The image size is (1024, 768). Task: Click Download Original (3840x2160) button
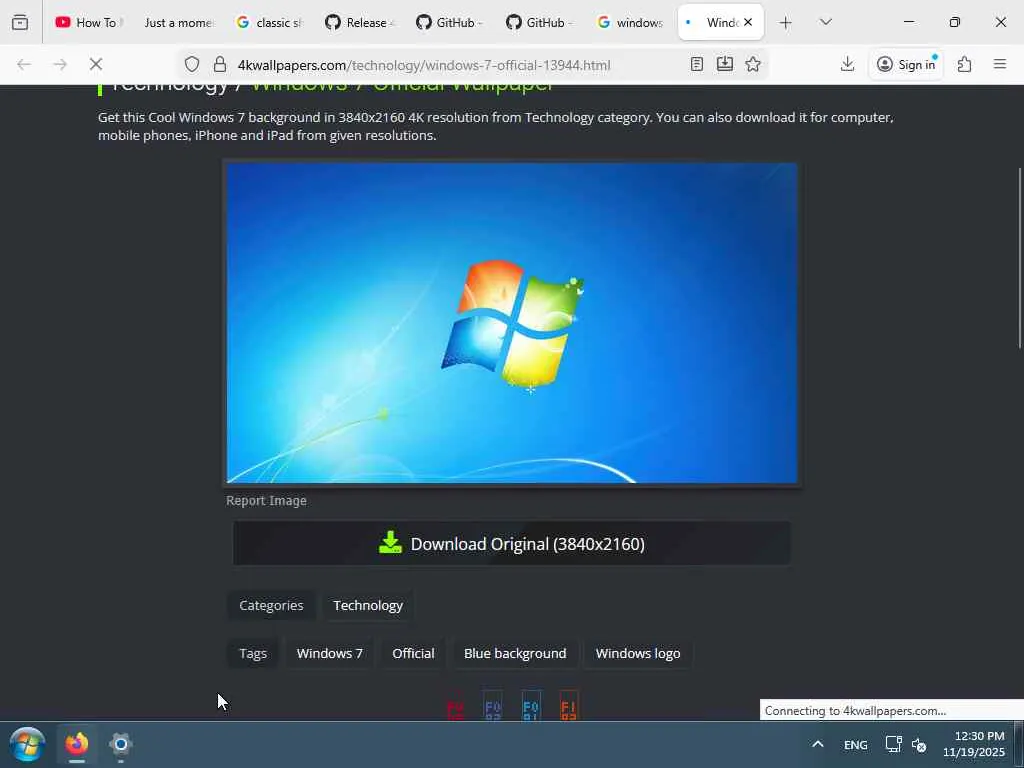511,543
